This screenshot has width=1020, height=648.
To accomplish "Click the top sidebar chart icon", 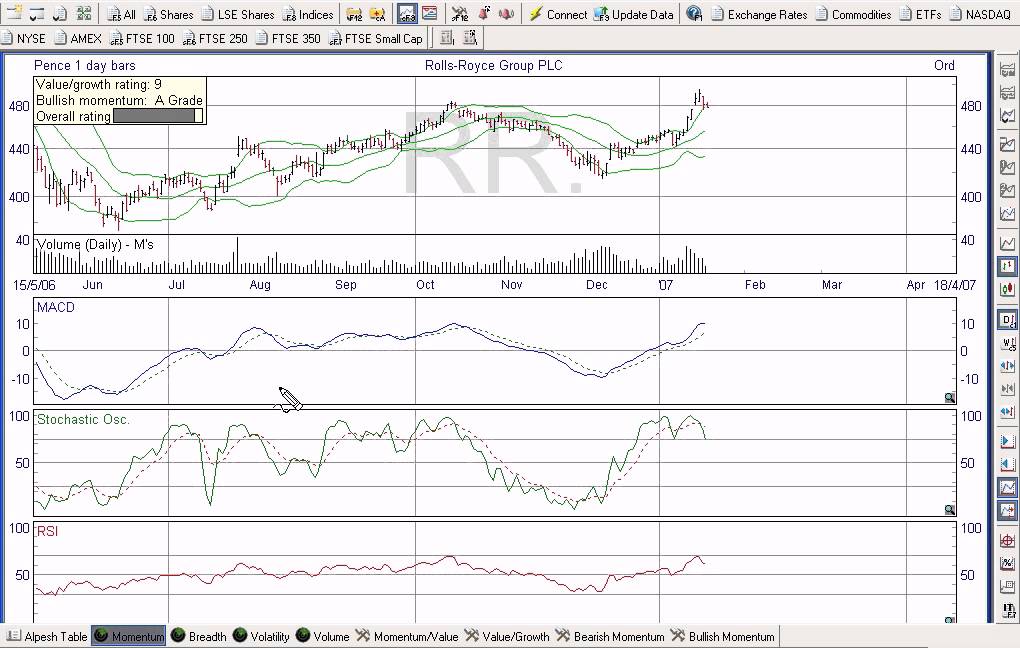I will (1007, 70).
